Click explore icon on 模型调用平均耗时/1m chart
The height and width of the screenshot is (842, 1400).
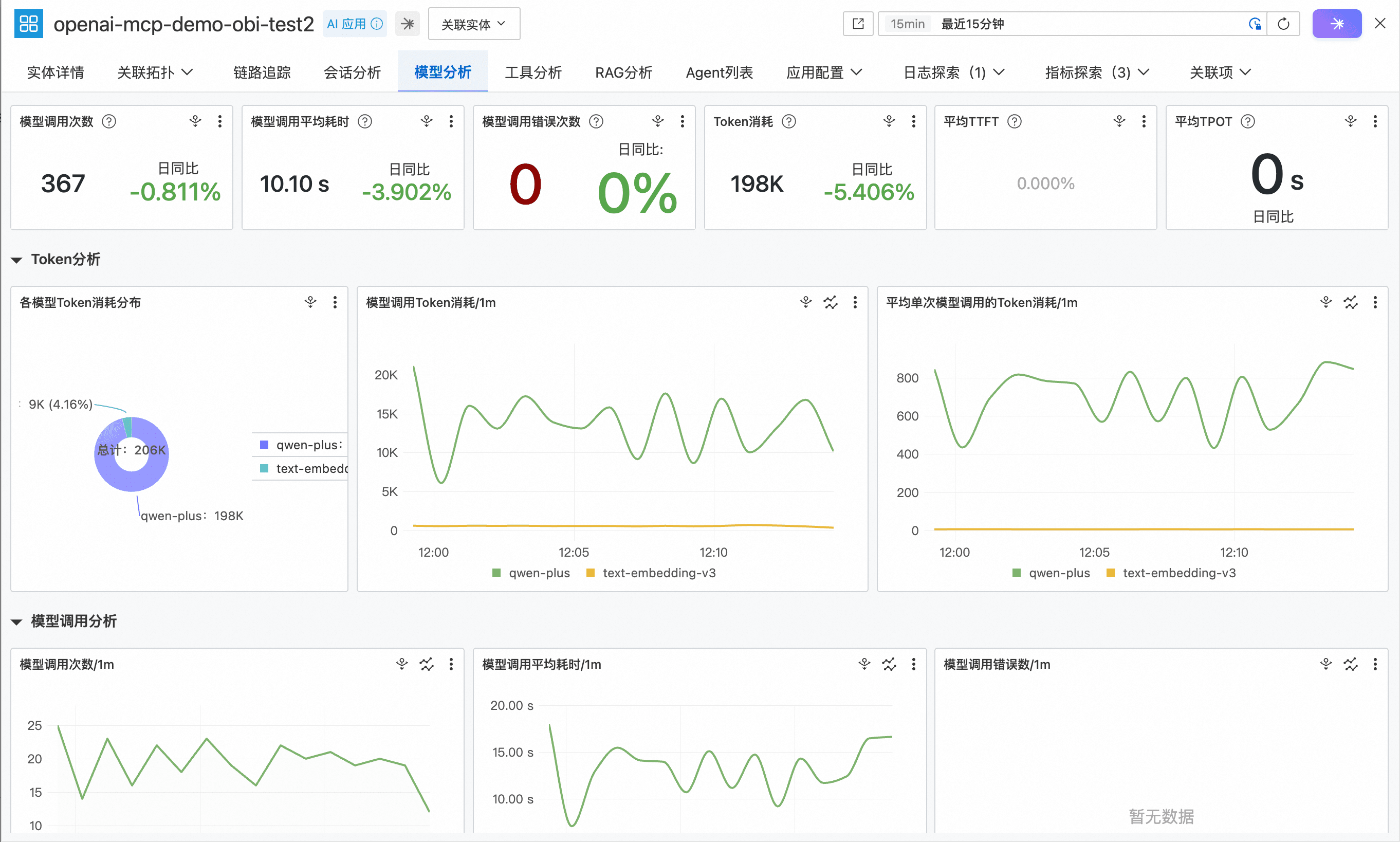click(864, 665)
